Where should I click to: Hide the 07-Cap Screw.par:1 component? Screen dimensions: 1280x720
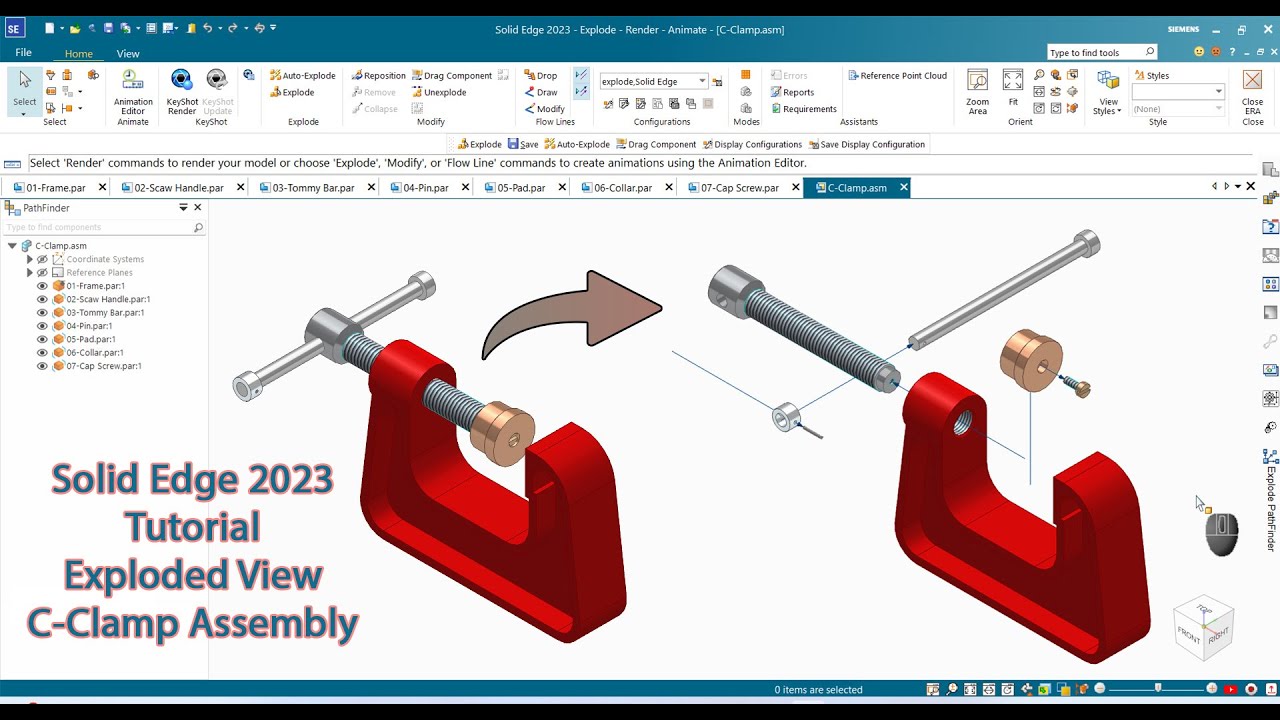coord(42,366)
